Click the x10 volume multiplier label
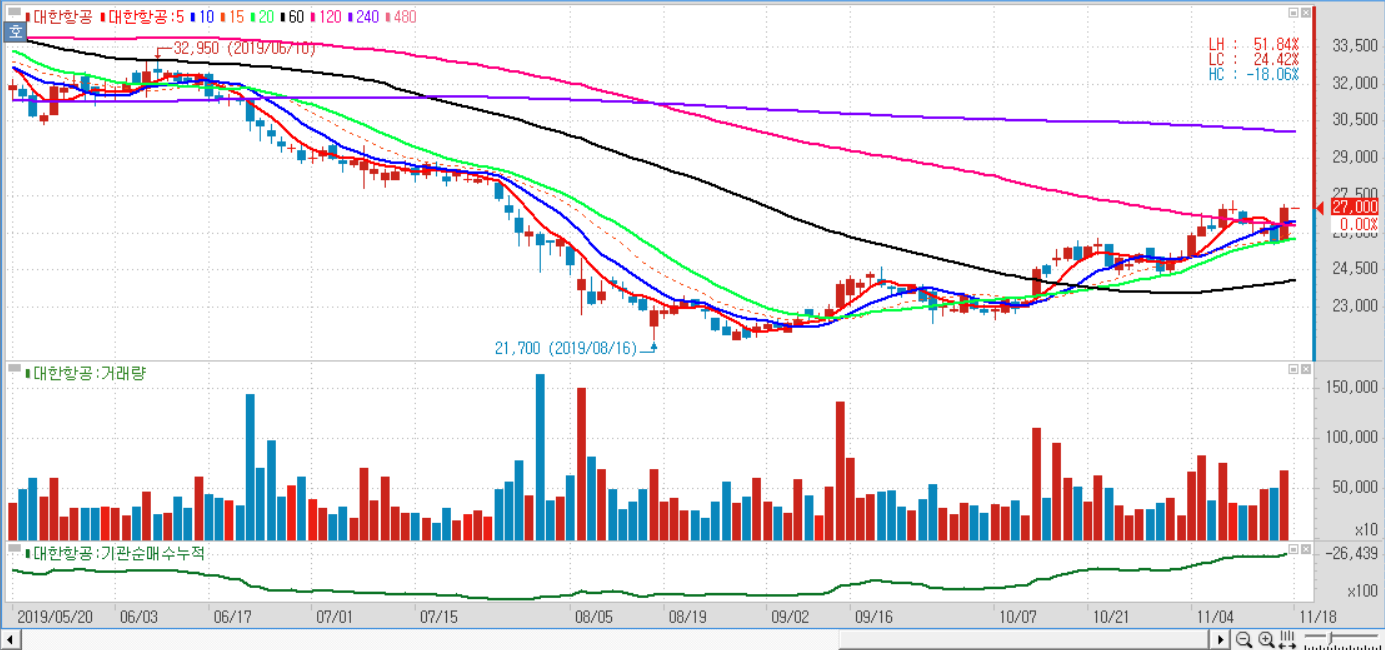 pos(1366,528)
